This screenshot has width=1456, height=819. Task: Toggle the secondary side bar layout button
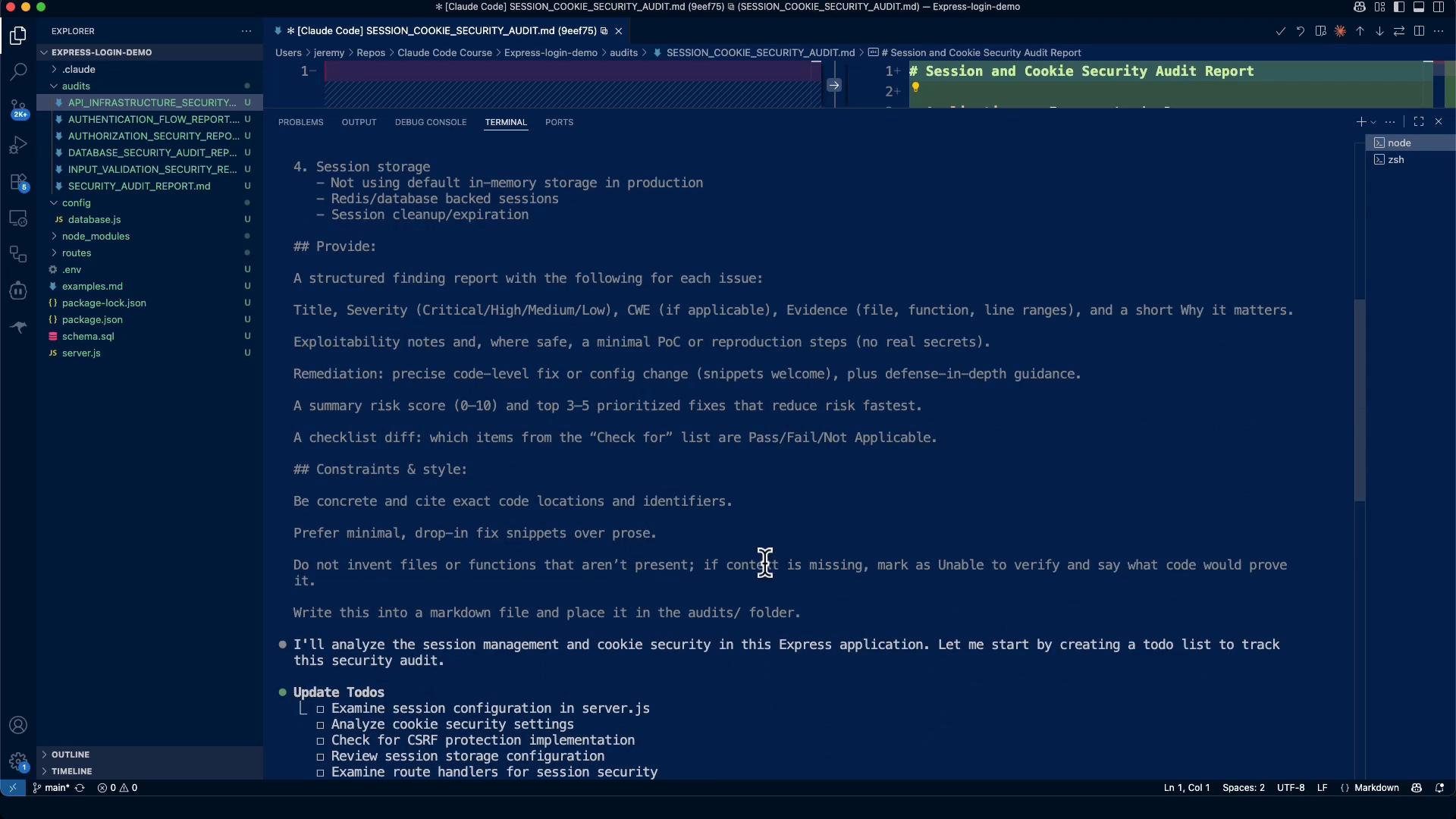(x=1439, y=7)
